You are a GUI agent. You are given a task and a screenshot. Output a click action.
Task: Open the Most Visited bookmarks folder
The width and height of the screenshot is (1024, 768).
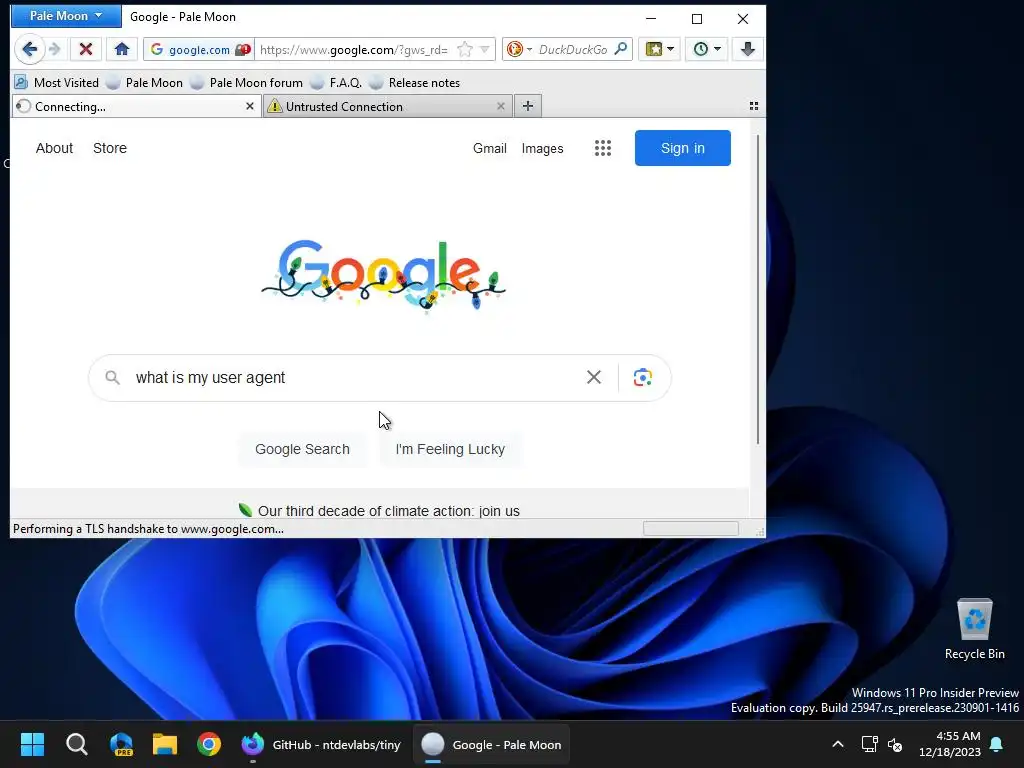point(57,83)
